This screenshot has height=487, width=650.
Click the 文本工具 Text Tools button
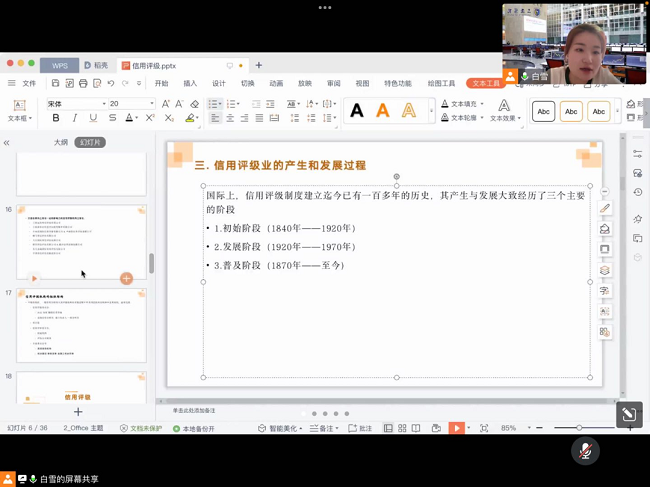pos(486,83)
